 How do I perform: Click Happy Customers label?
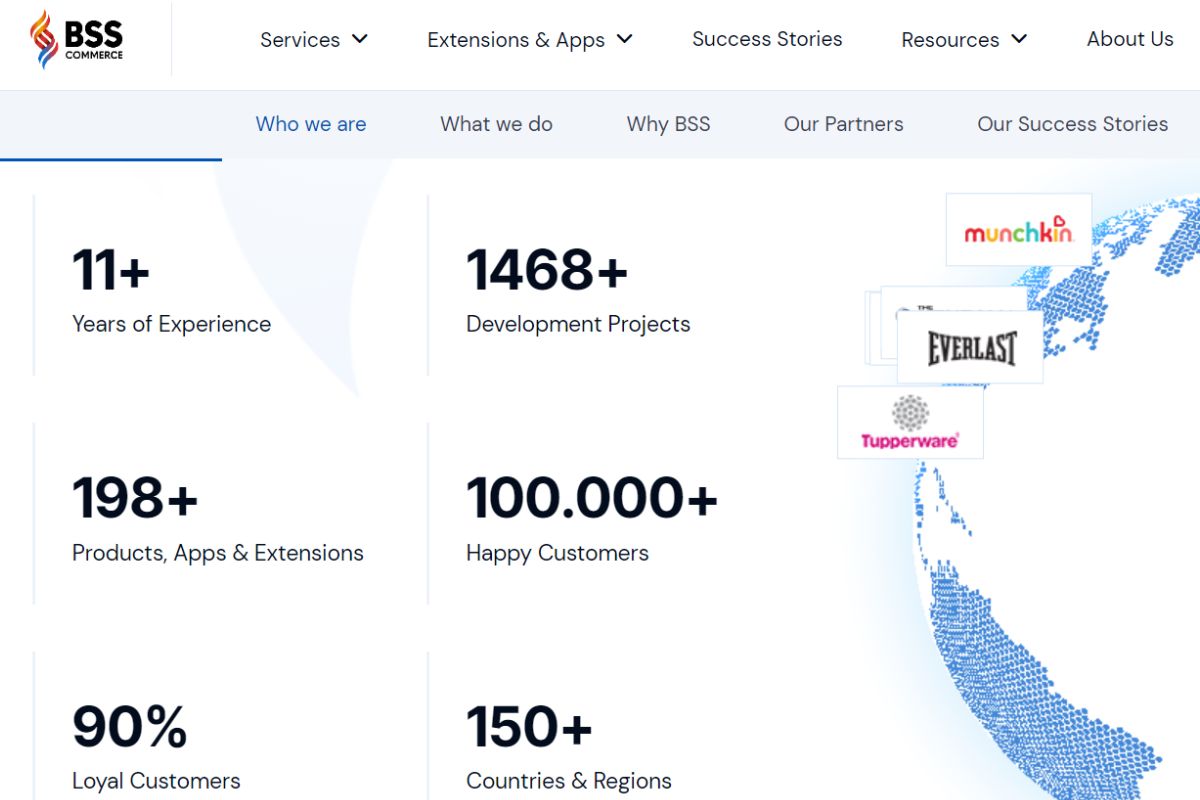point(557,553)
